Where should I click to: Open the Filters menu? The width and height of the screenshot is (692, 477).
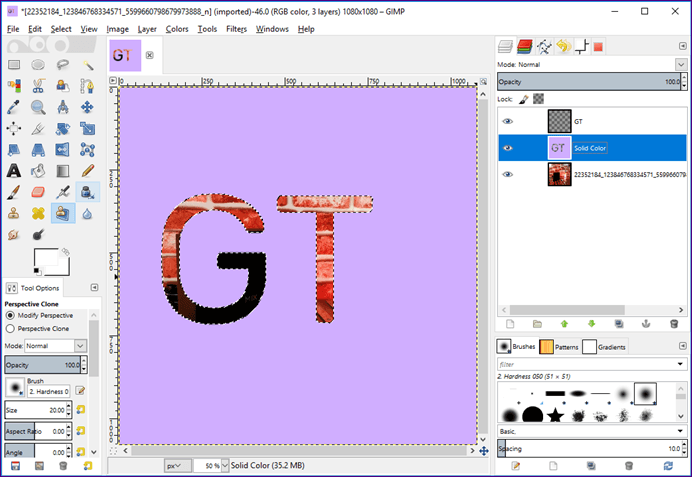237,29
